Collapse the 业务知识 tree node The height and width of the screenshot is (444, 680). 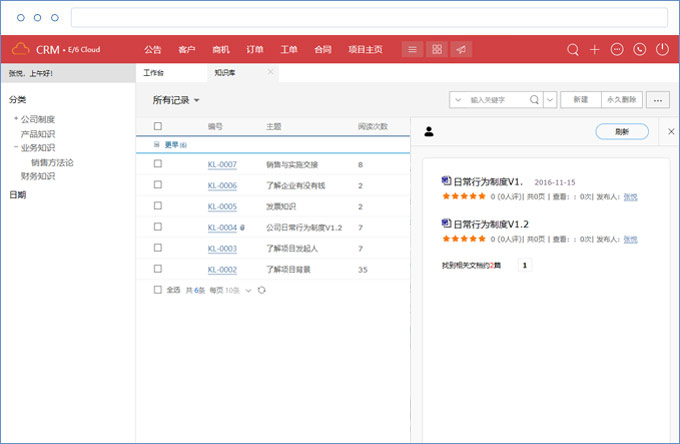point(16,147)
